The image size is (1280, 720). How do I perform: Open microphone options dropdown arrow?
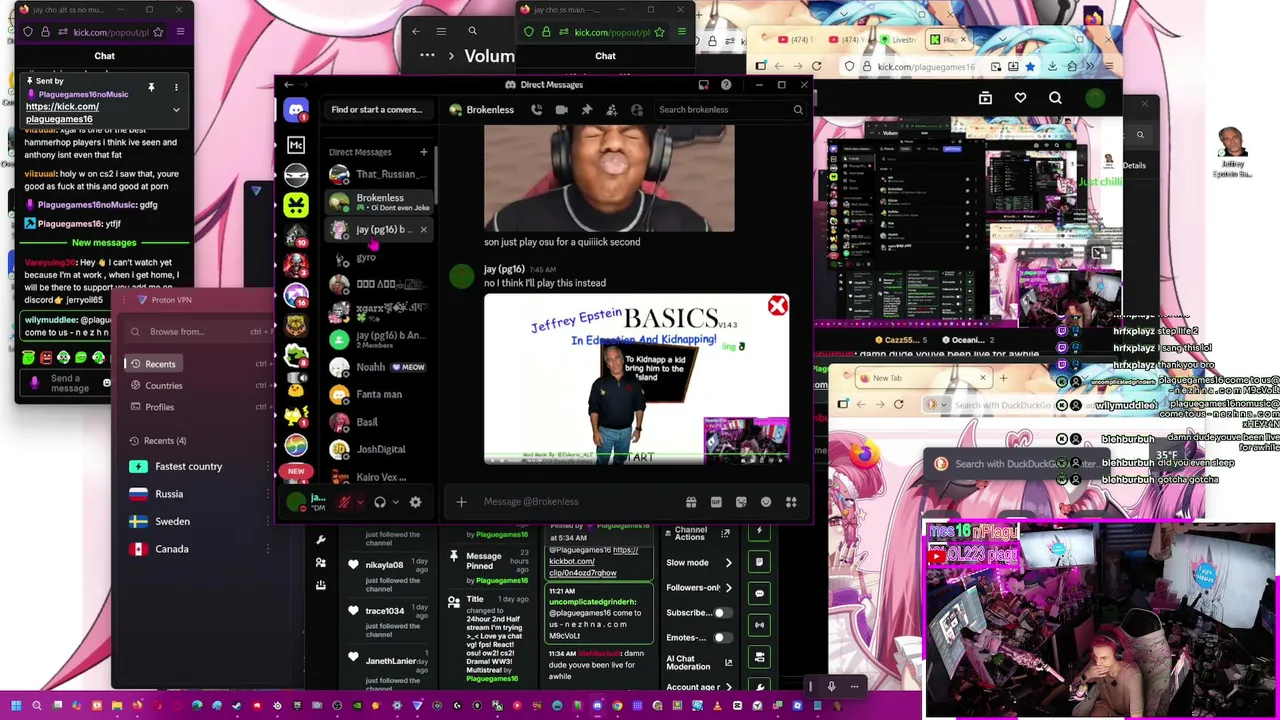click(x=359, y=502)
